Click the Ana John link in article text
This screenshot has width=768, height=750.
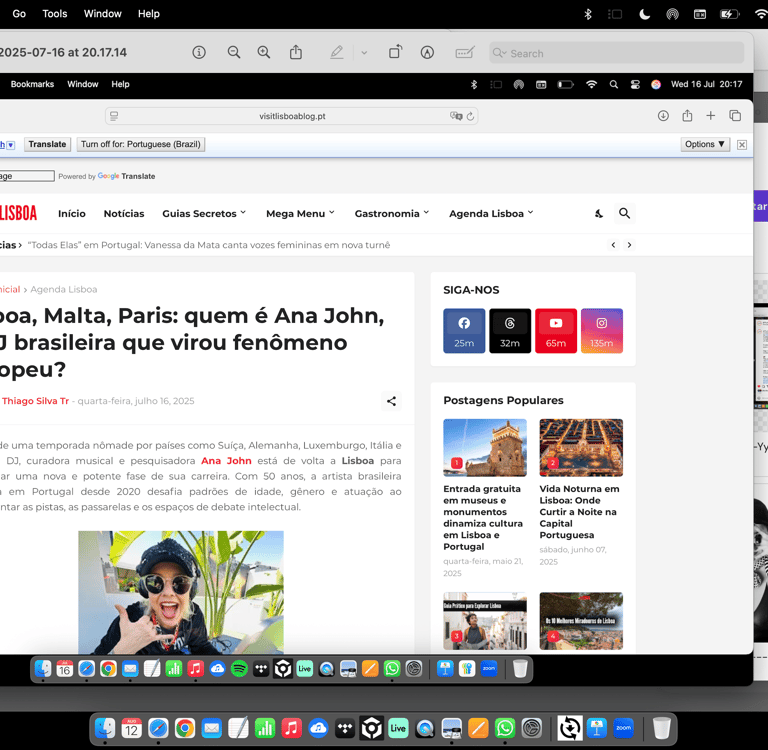point(226,461)
